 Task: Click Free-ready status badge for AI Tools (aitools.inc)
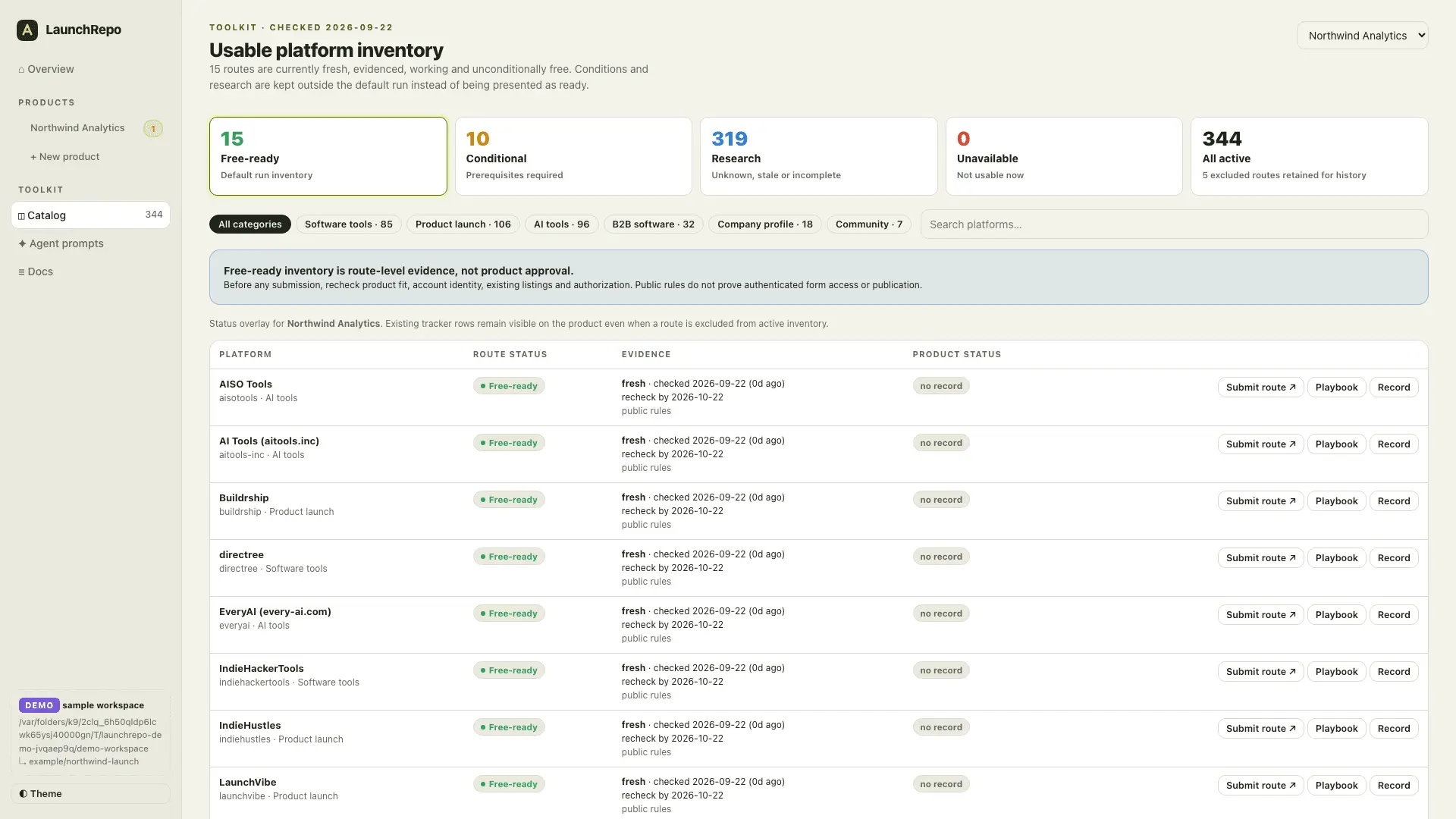coord(509,443)
